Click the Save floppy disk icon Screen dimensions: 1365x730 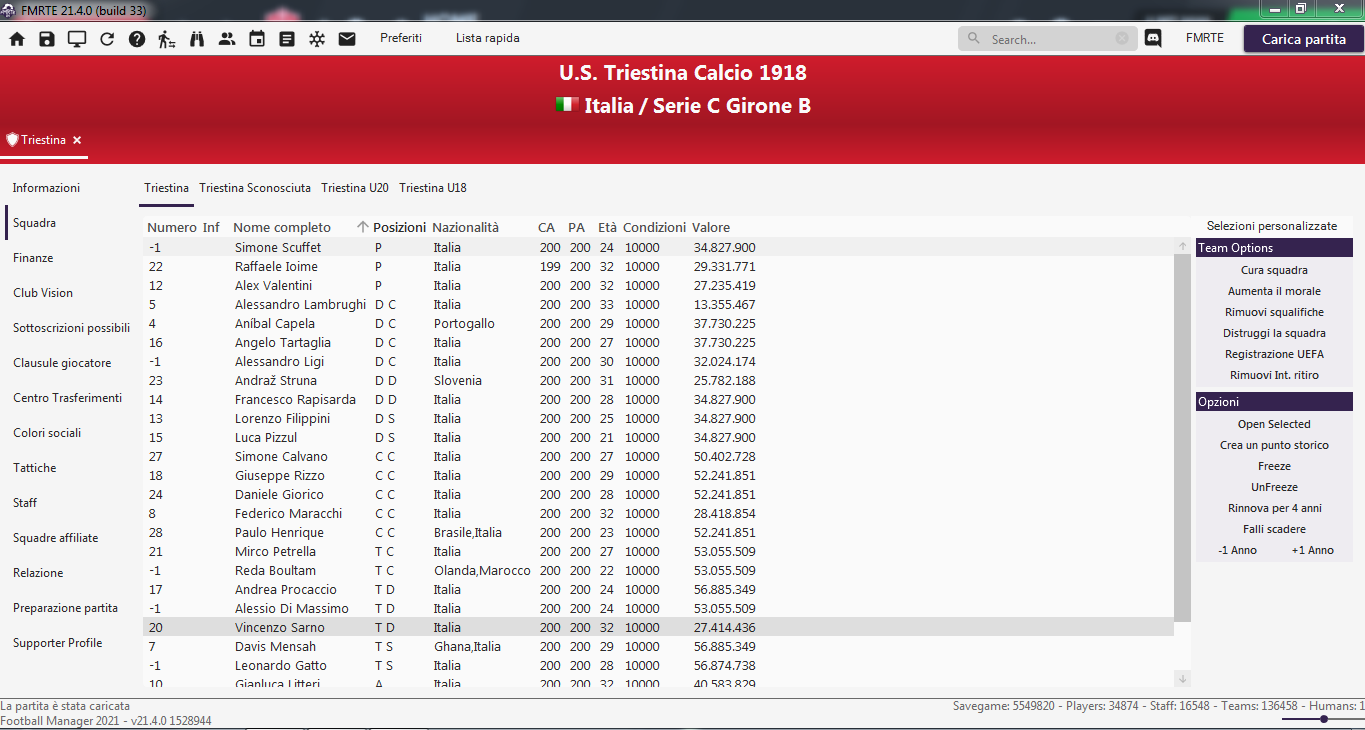47,39
